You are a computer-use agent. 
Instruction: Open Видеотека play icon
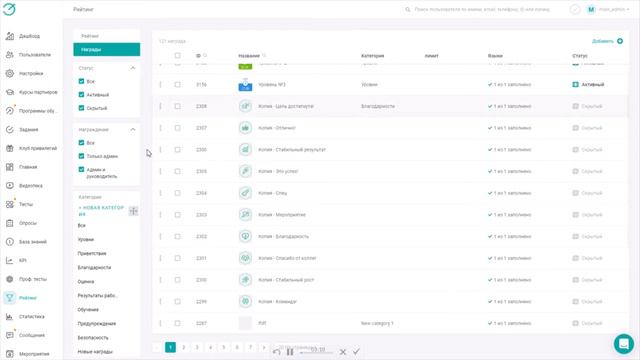[10, 186]
